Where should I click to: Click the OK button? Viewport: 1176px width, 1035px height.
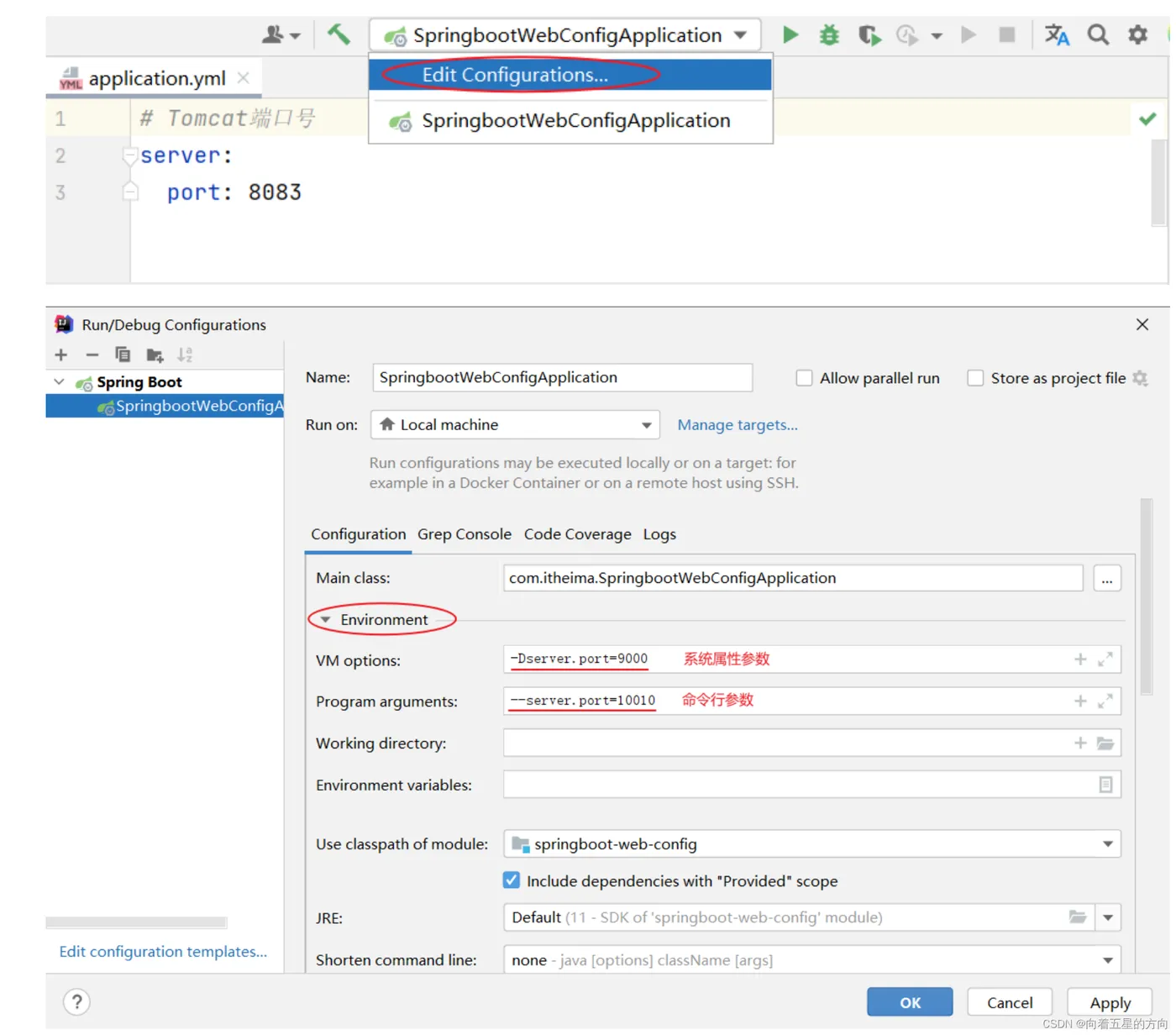[x=910, y=1002]
